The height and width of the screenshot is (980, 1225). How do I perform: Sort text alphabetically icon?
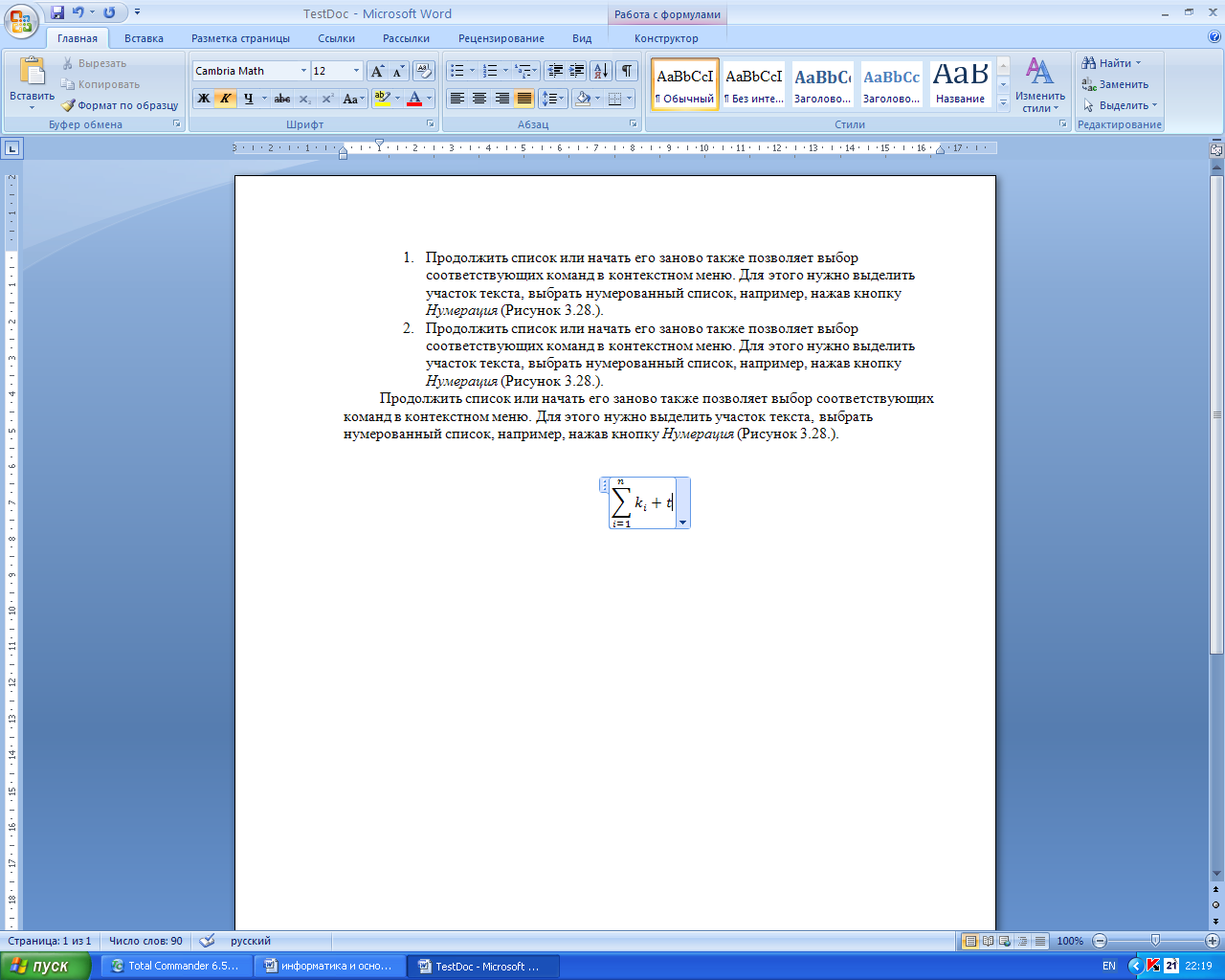601,71
